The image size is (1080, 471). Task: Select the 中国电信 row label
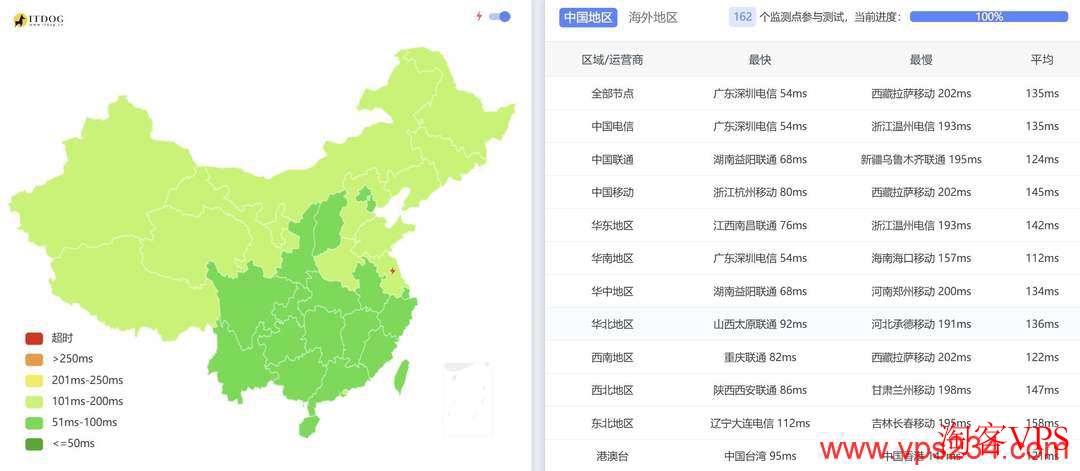(612, 126)
